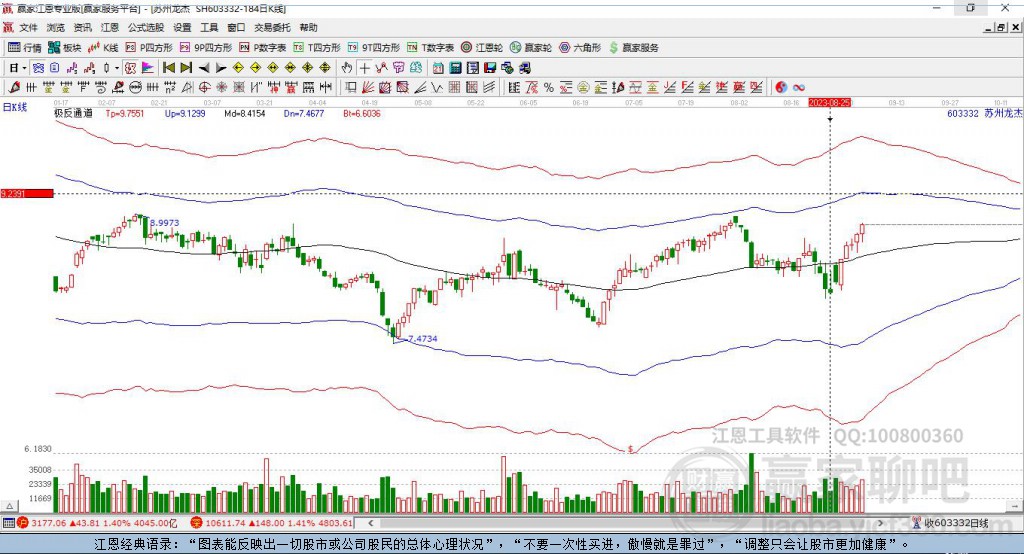This screenshot has height=554, width=1024.
Task: Toggle the crosshair cursor tool
Action: click(364, 68)
